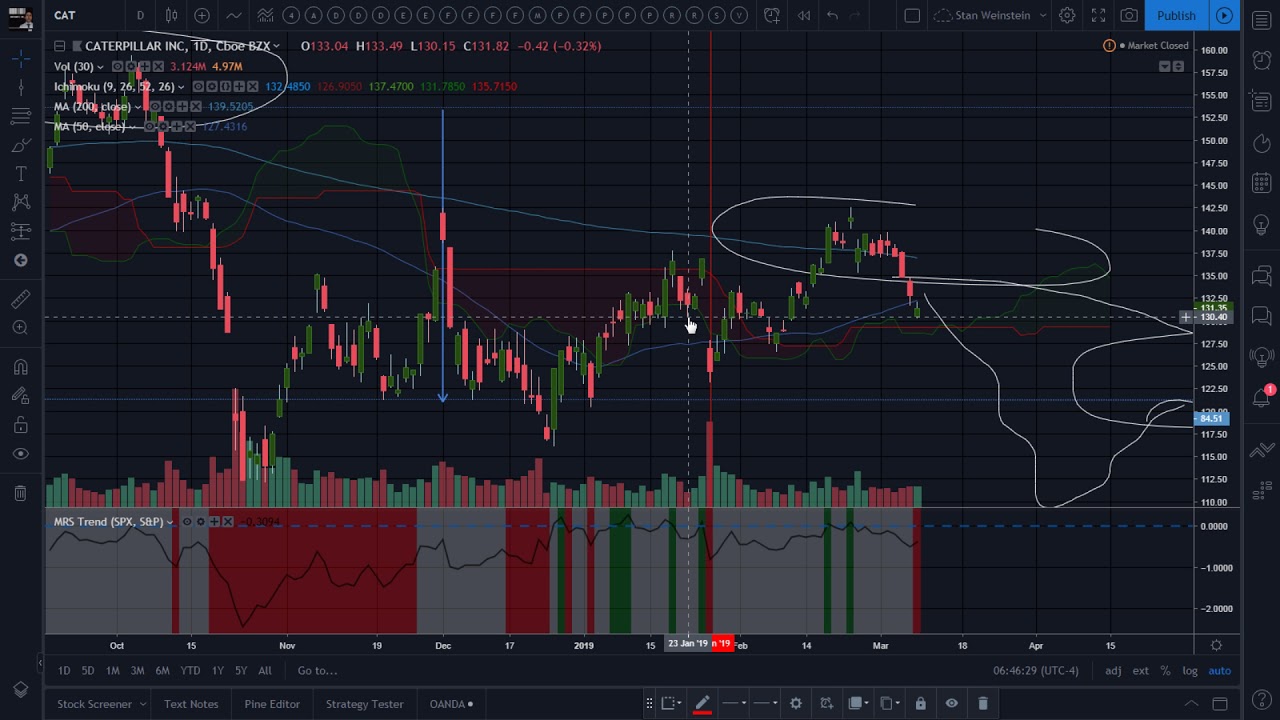Select the YTD time range

click(x=190, y=671)
